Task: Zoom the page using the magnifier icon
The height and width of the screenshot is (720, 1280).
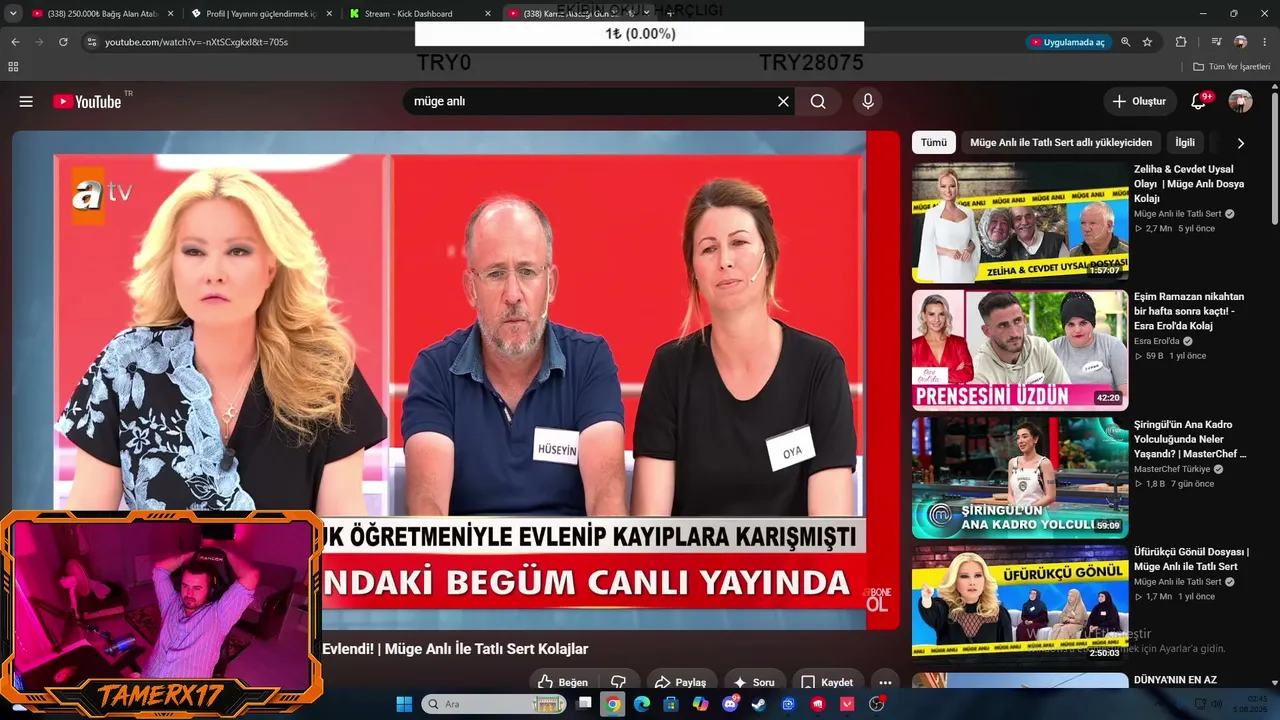Action: 1126,42
